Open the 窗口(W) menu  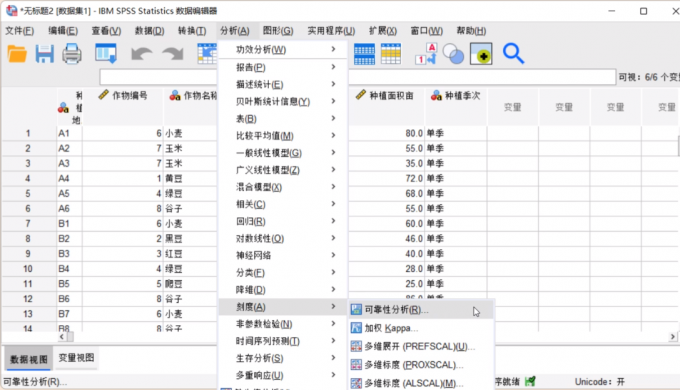pyautogui.click(x=427, y=31)
